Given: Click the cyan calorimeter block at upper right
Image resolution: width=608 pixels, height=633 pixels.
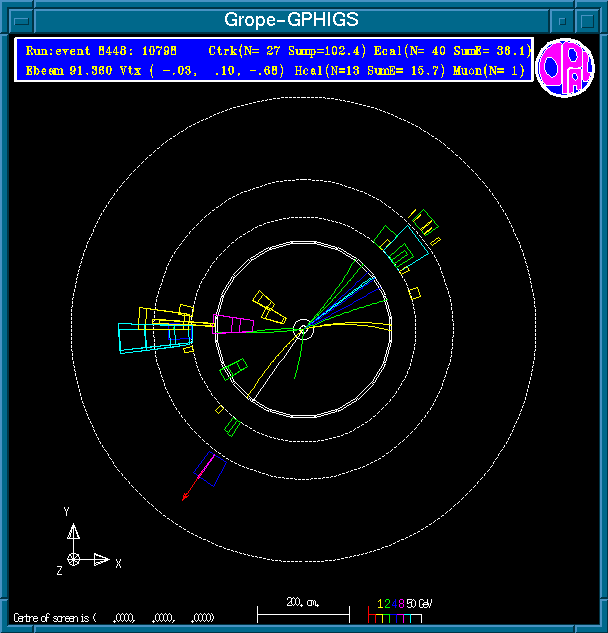Looking at the screenshot, I should coord(410,246).
